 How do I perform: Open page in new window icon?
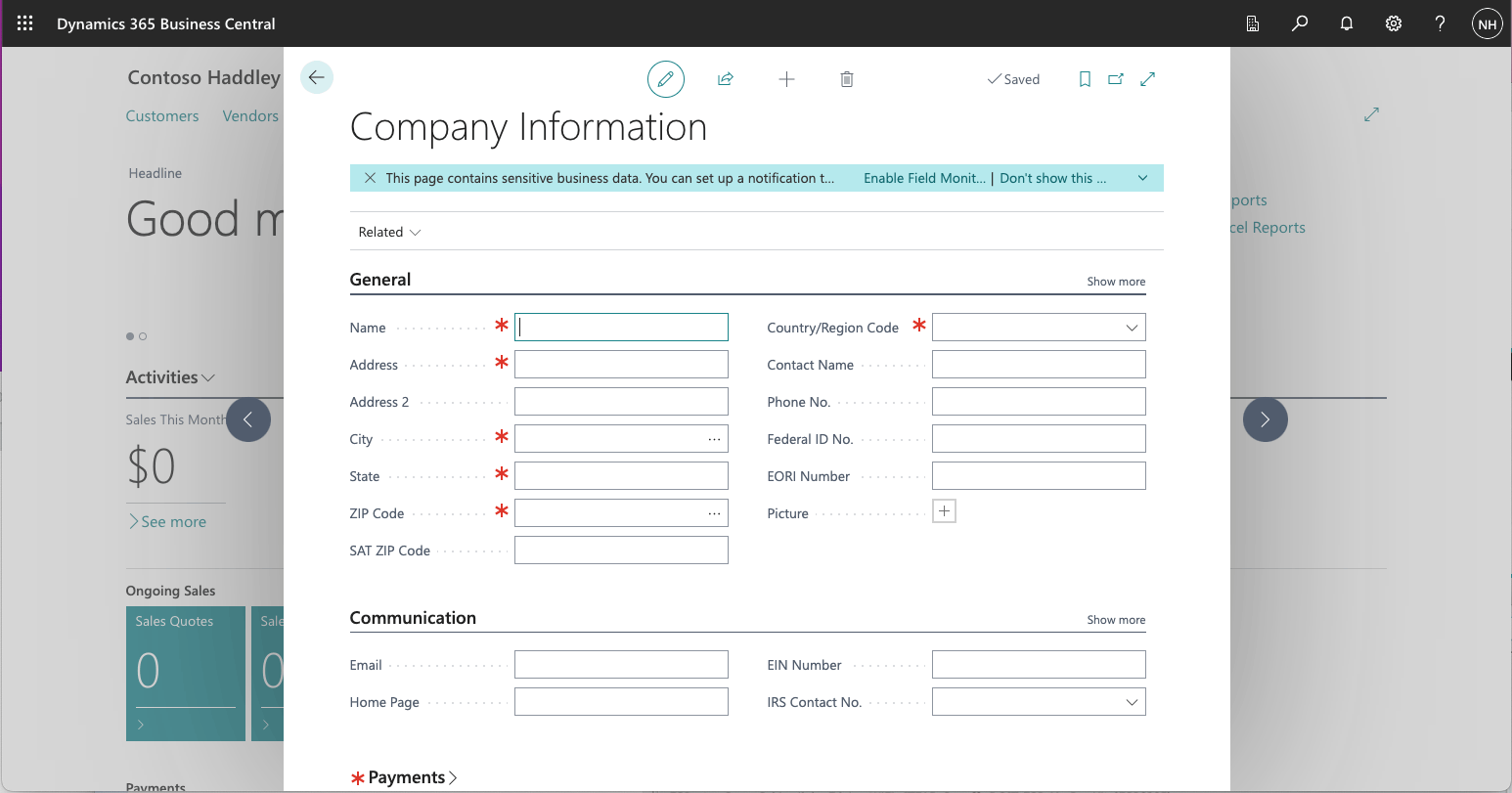(x=1116, y=79)
